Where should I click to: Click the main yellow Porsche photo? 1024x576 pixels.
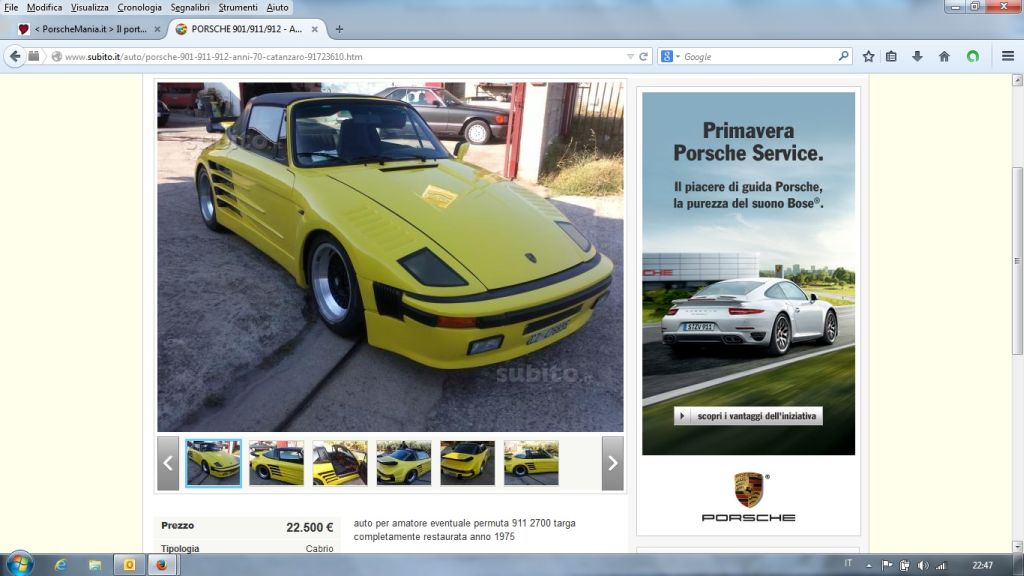(391, 257)
